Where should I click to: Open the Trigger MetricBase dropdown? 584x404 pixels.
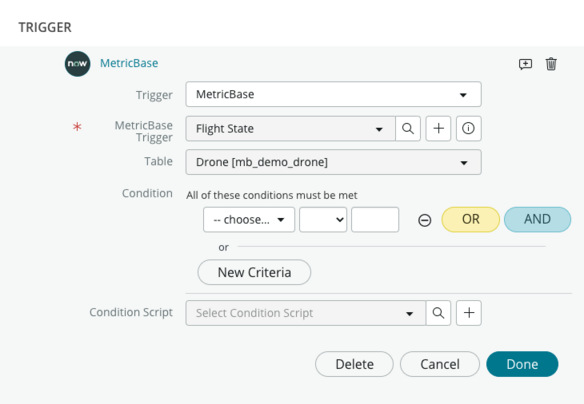tap(333, 94)
